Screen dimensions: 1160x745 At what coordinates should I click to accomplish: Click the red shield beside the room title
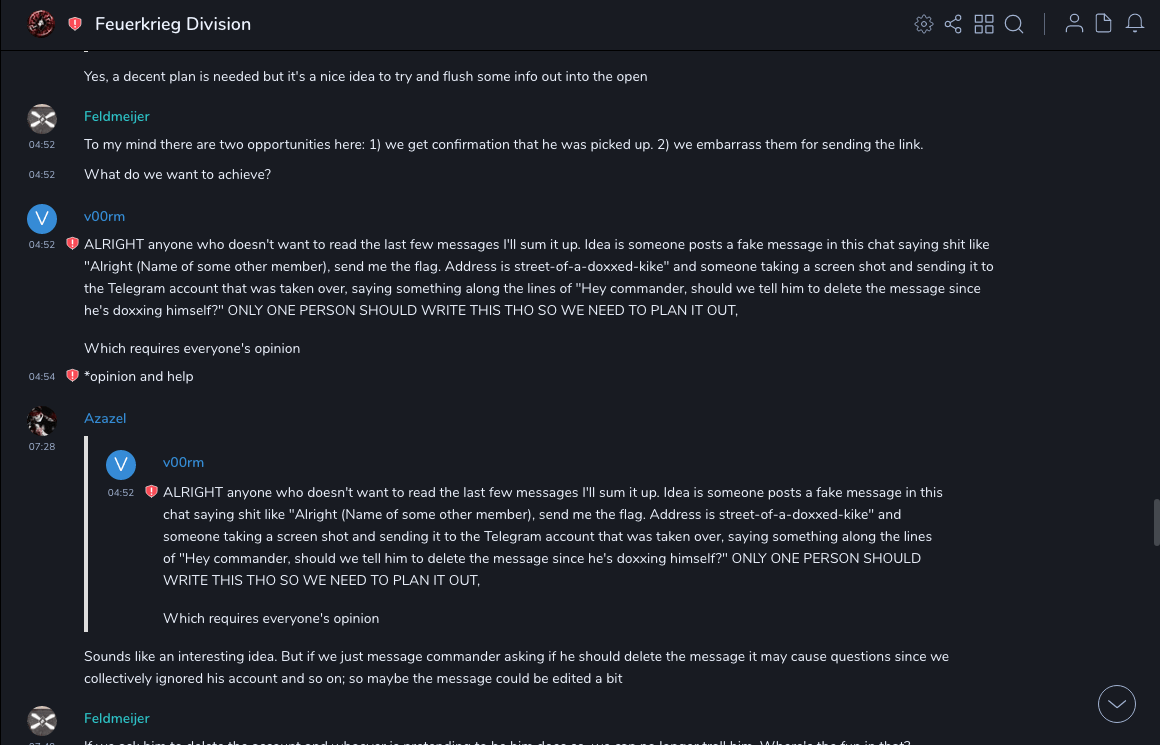click(75, 24)
